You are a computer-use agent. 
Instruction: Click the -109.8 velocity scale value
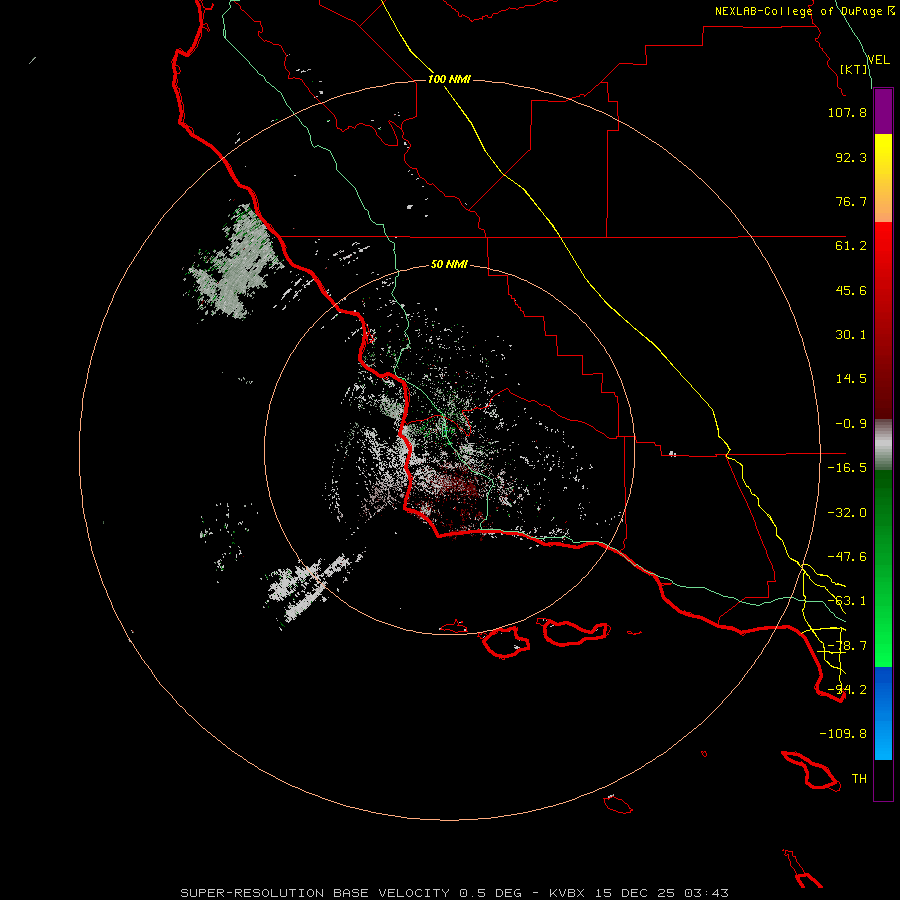point(843,734)
